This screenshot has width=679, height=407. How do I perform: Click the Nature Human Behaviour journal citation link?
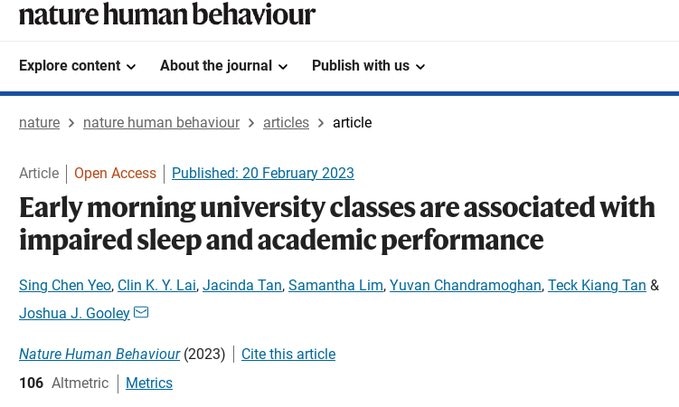[x=99, y=354]
